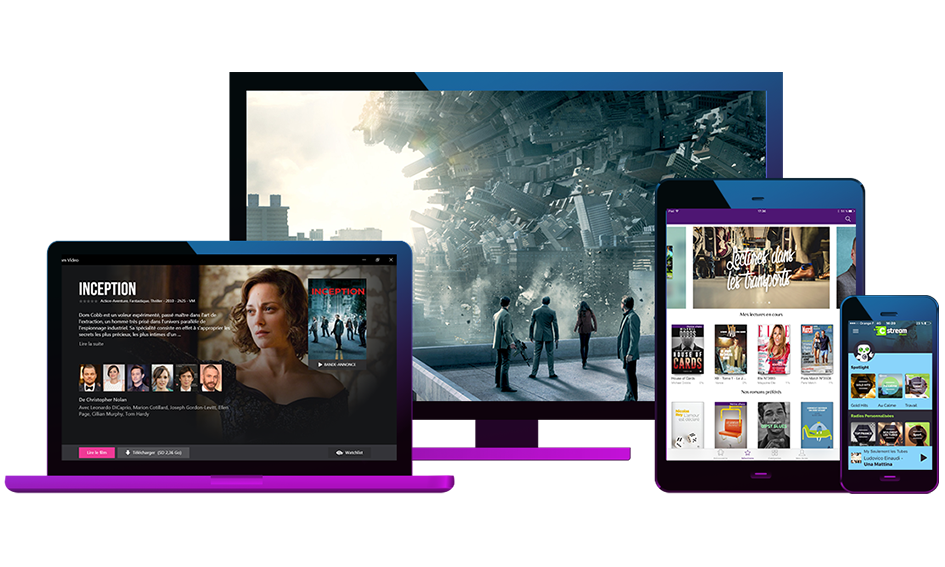Viewport: 945px width, 567px height.
Task: Click the Télécharger download button on laptop
Action: coord(154,453)
